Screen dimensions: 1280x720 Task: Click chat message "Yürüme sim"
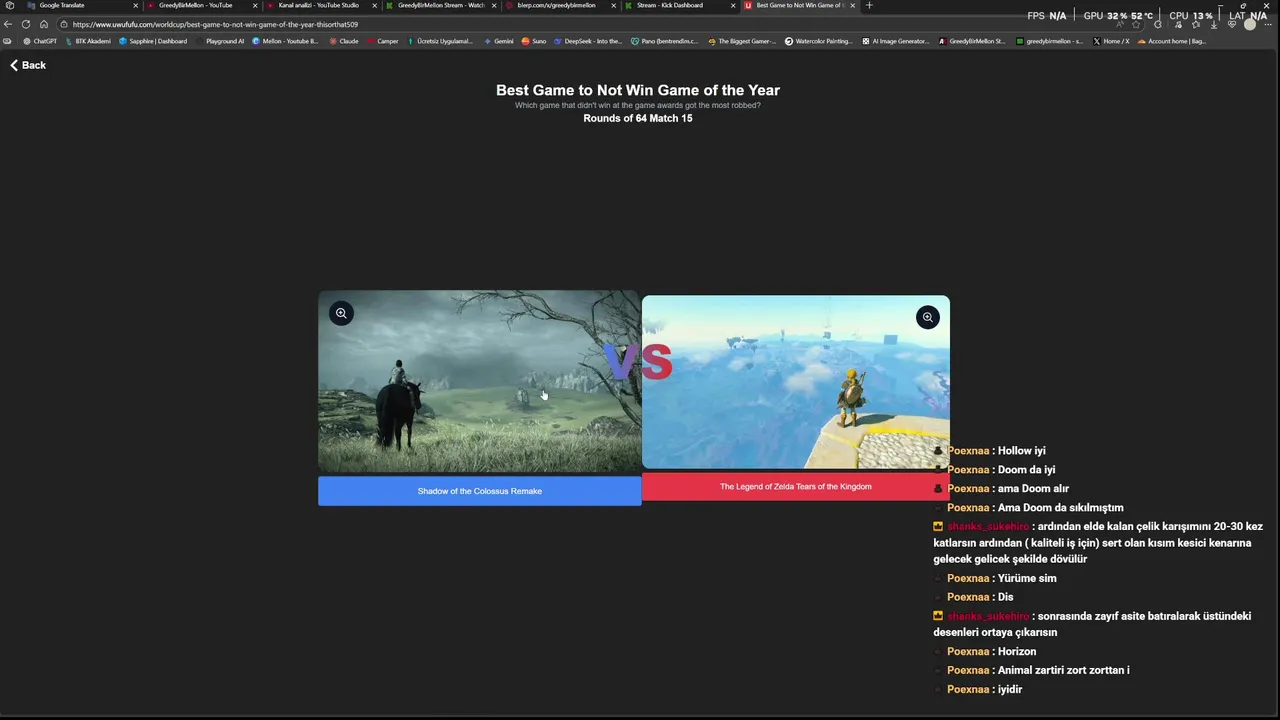pos(1027,578)
